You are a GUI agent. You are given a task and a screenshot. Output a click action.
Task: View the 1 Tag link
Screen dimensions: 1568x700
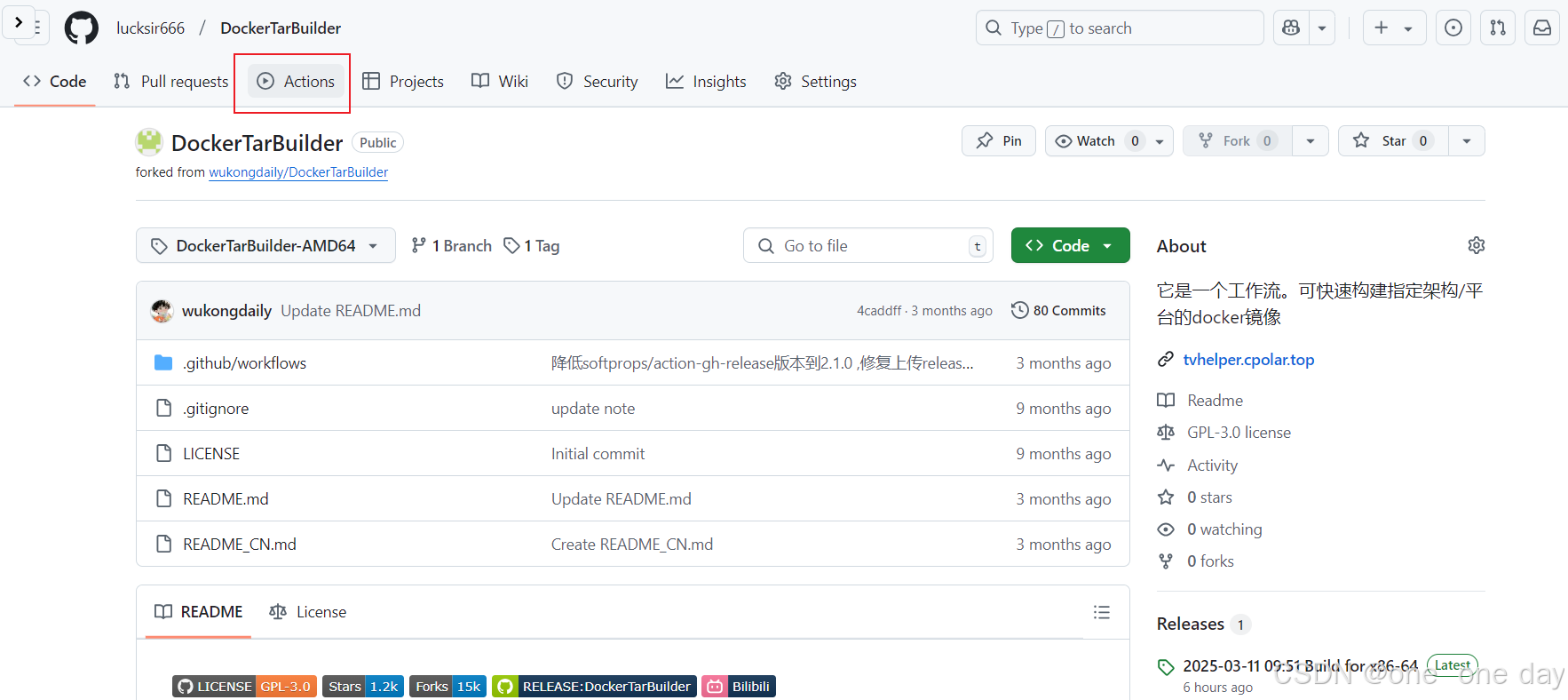532,245
